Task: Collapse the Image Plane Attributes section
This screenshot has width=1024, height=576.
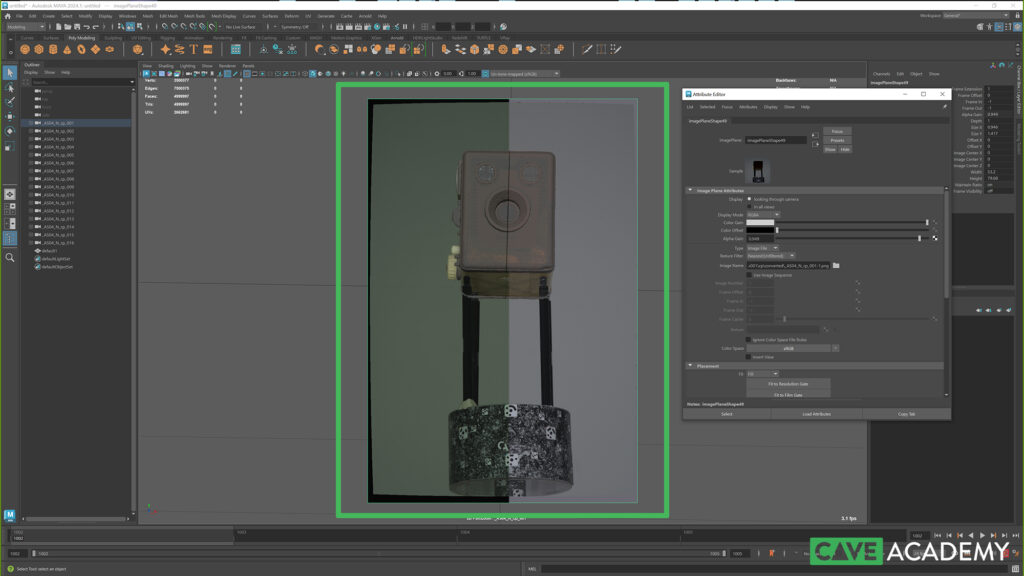Action: (x=690, y=190)
